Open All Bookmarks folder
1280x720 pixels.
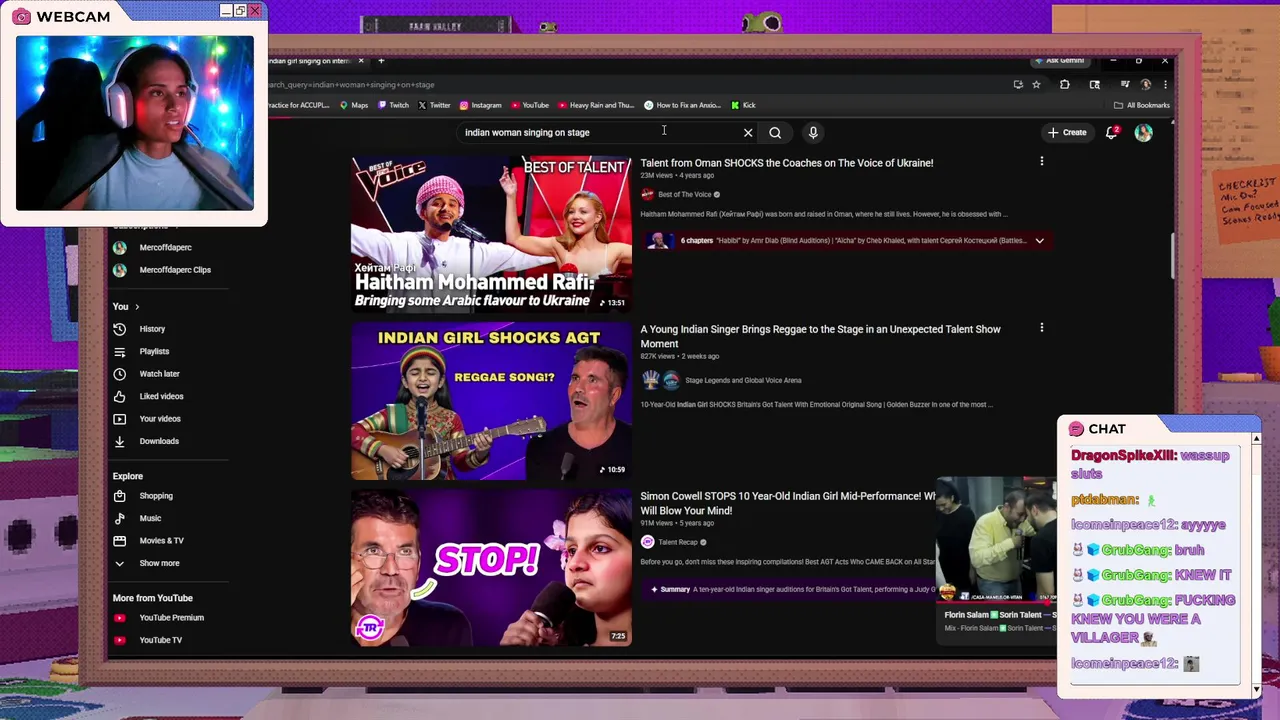[1141, 105]
